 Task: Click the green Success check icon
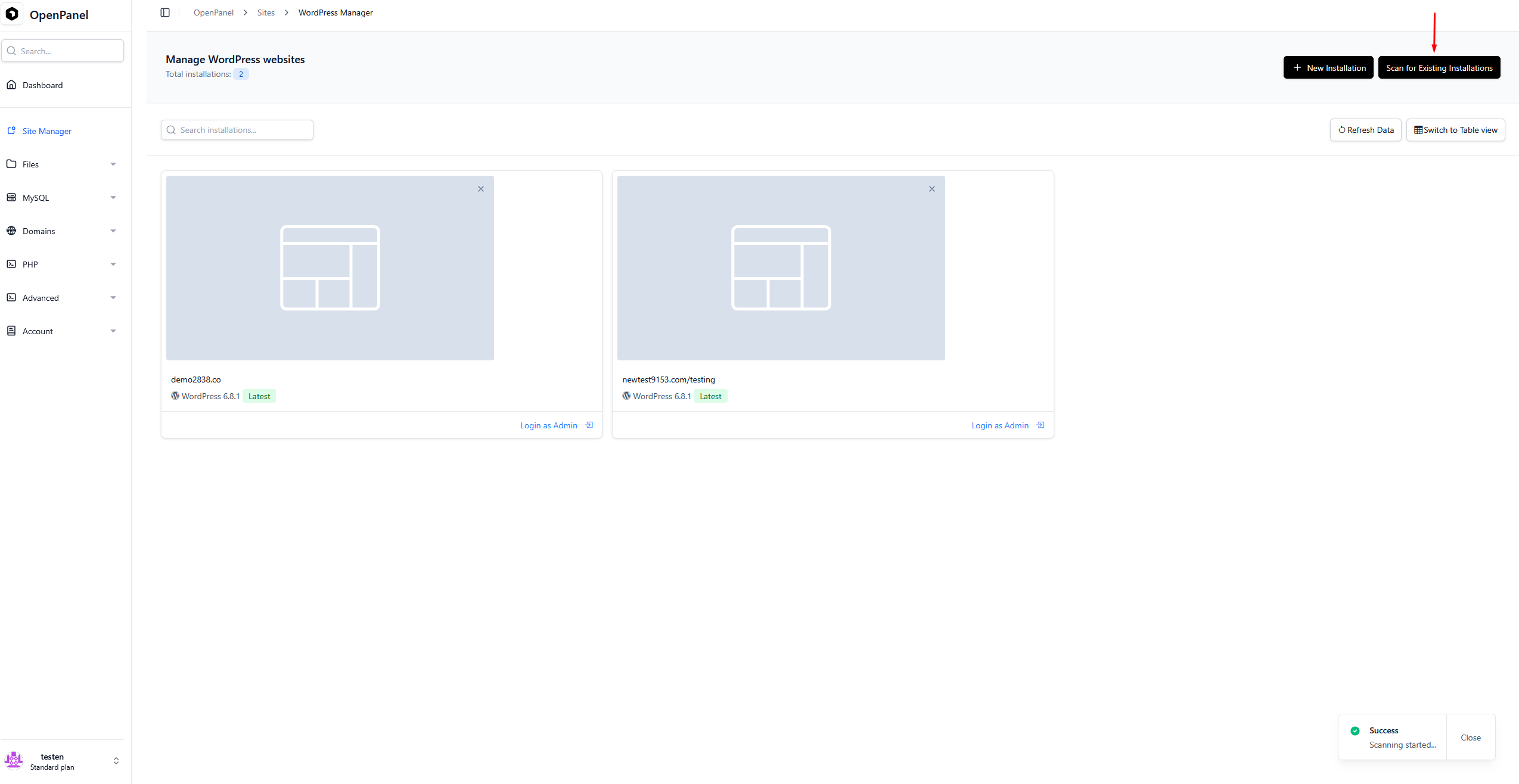1355,731
